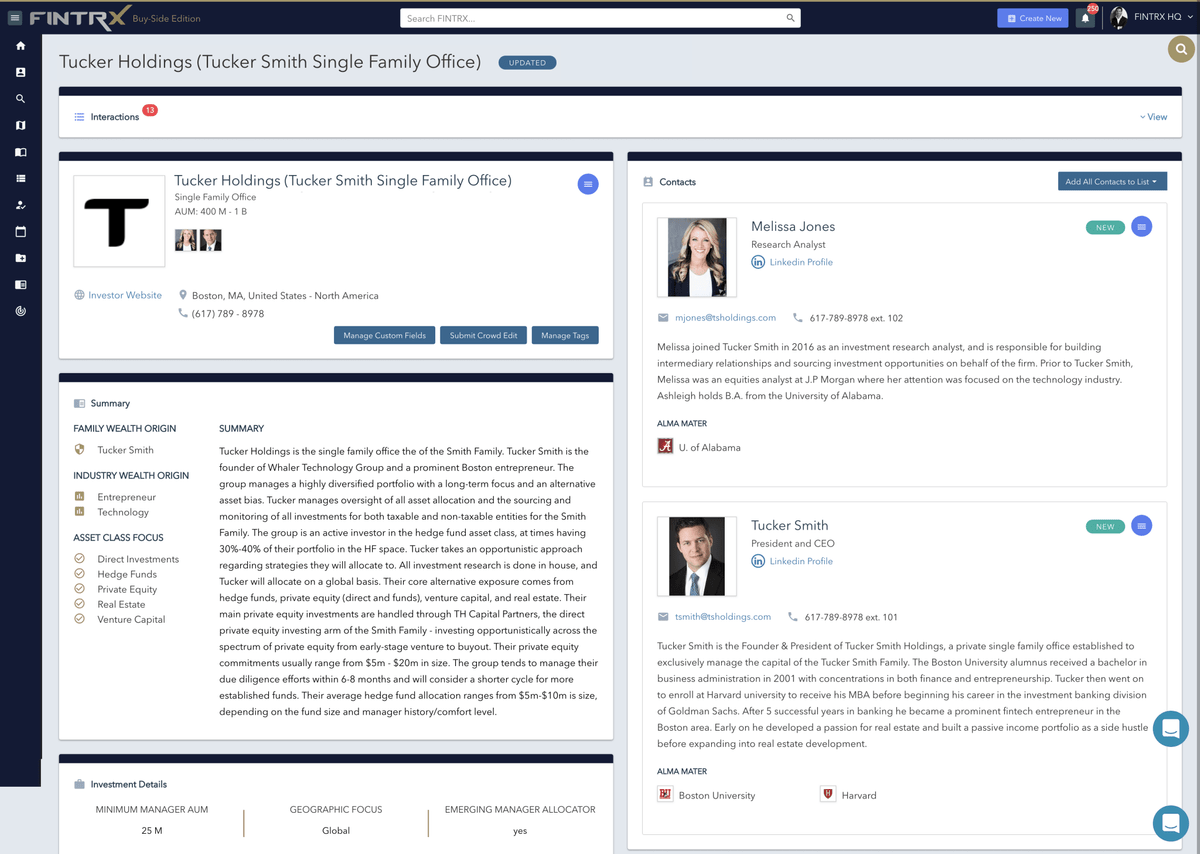Click the red 13 Interactions badge

point(150,110)
